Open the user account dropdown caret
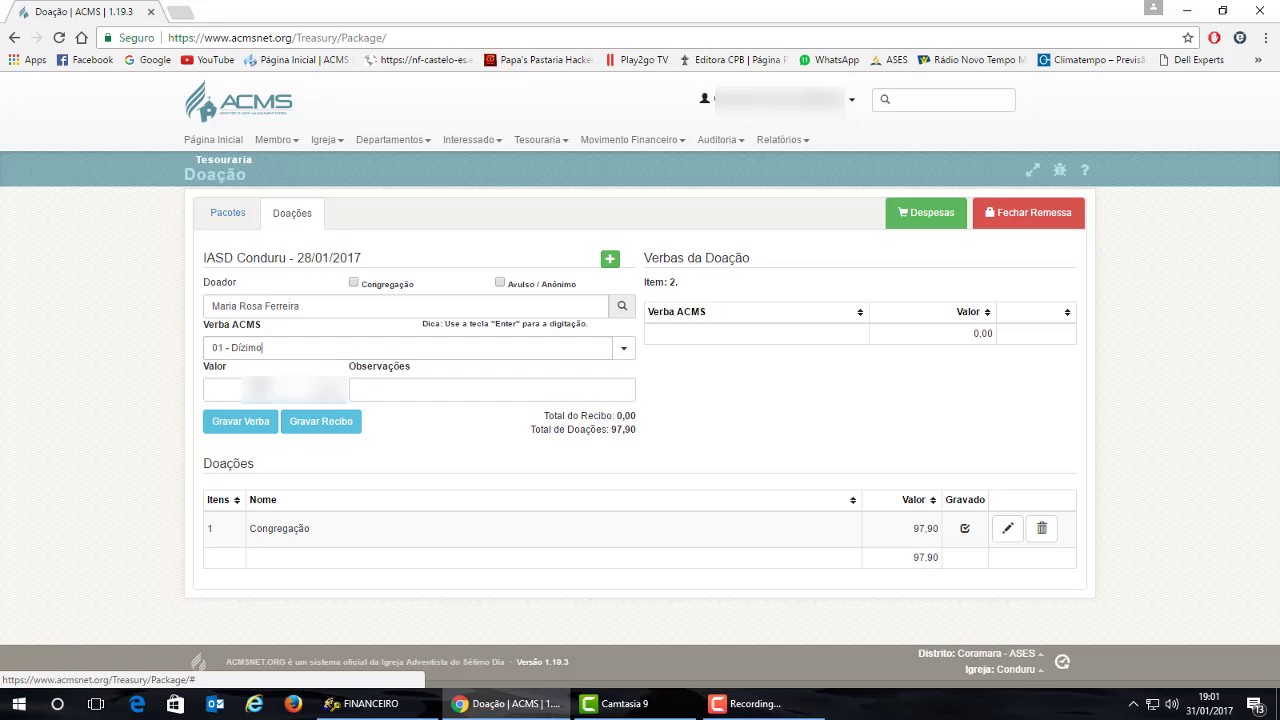This screenshot has height=720, width=1280. [x=852, y=100]
